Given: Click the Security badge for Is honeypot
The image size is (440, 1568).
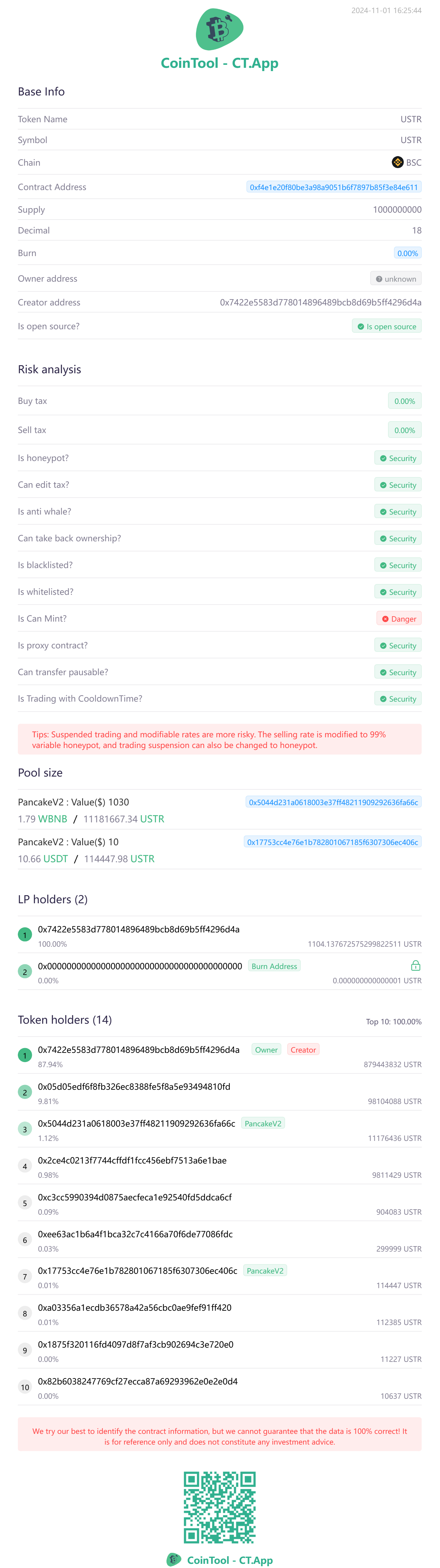Looking at the screenshot, I should pos(398,458).
